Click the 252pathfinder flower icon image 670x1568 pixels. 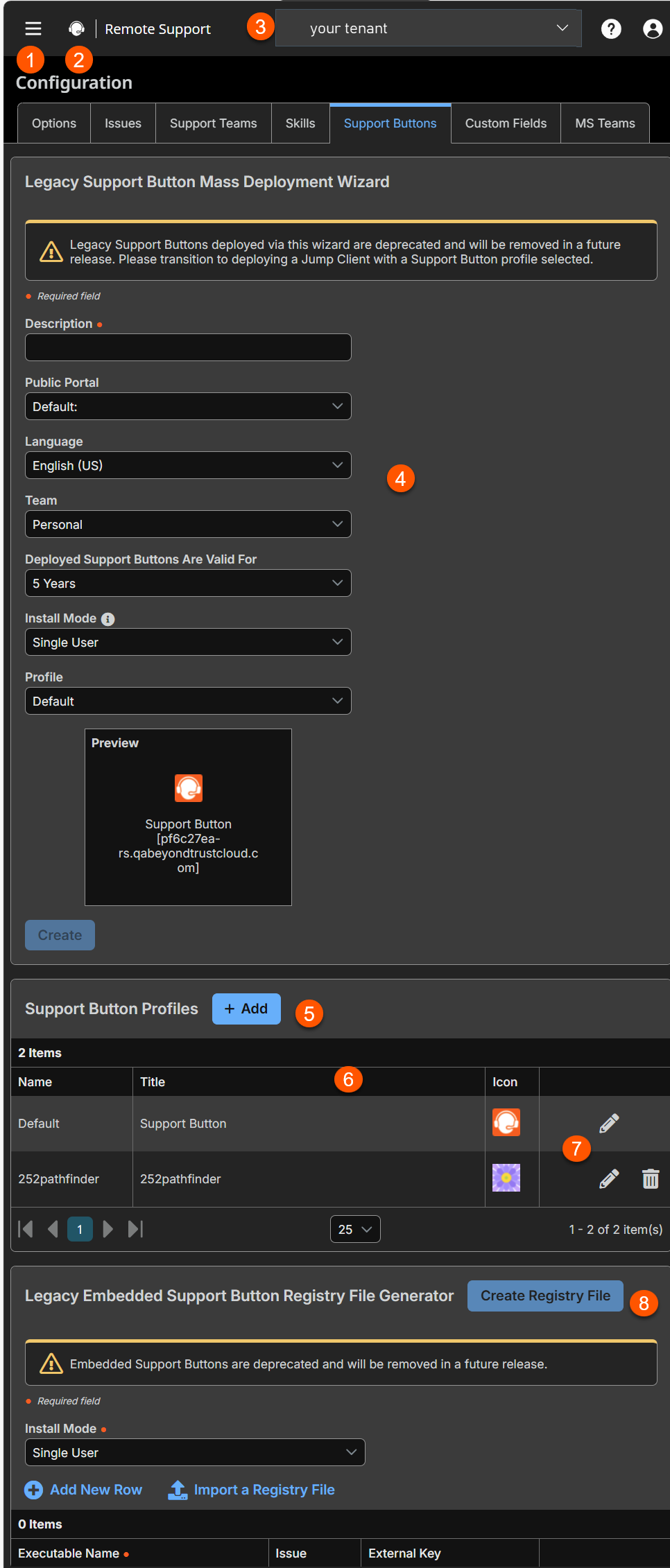click(506, 1178)
